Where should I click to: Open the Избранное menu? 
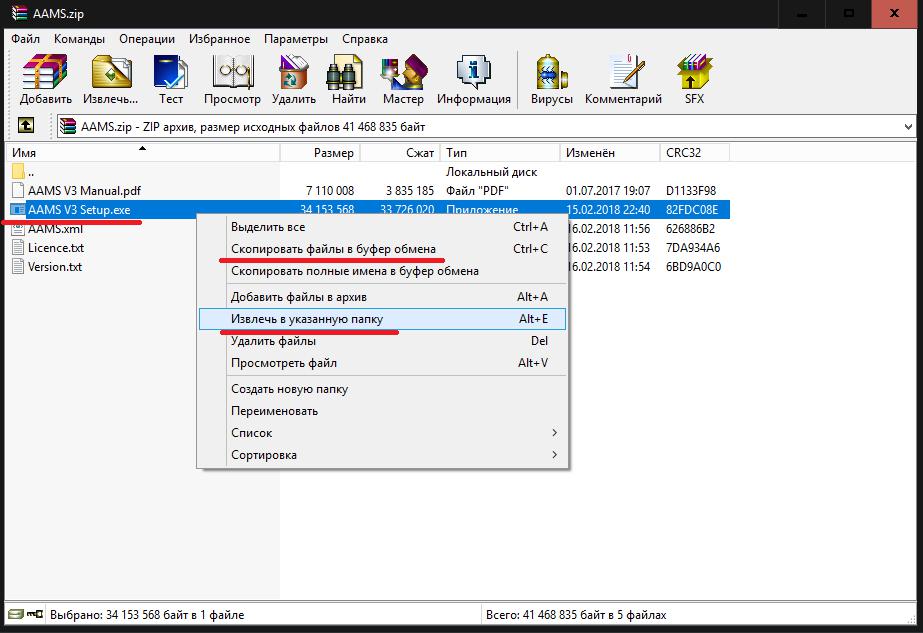220,39
